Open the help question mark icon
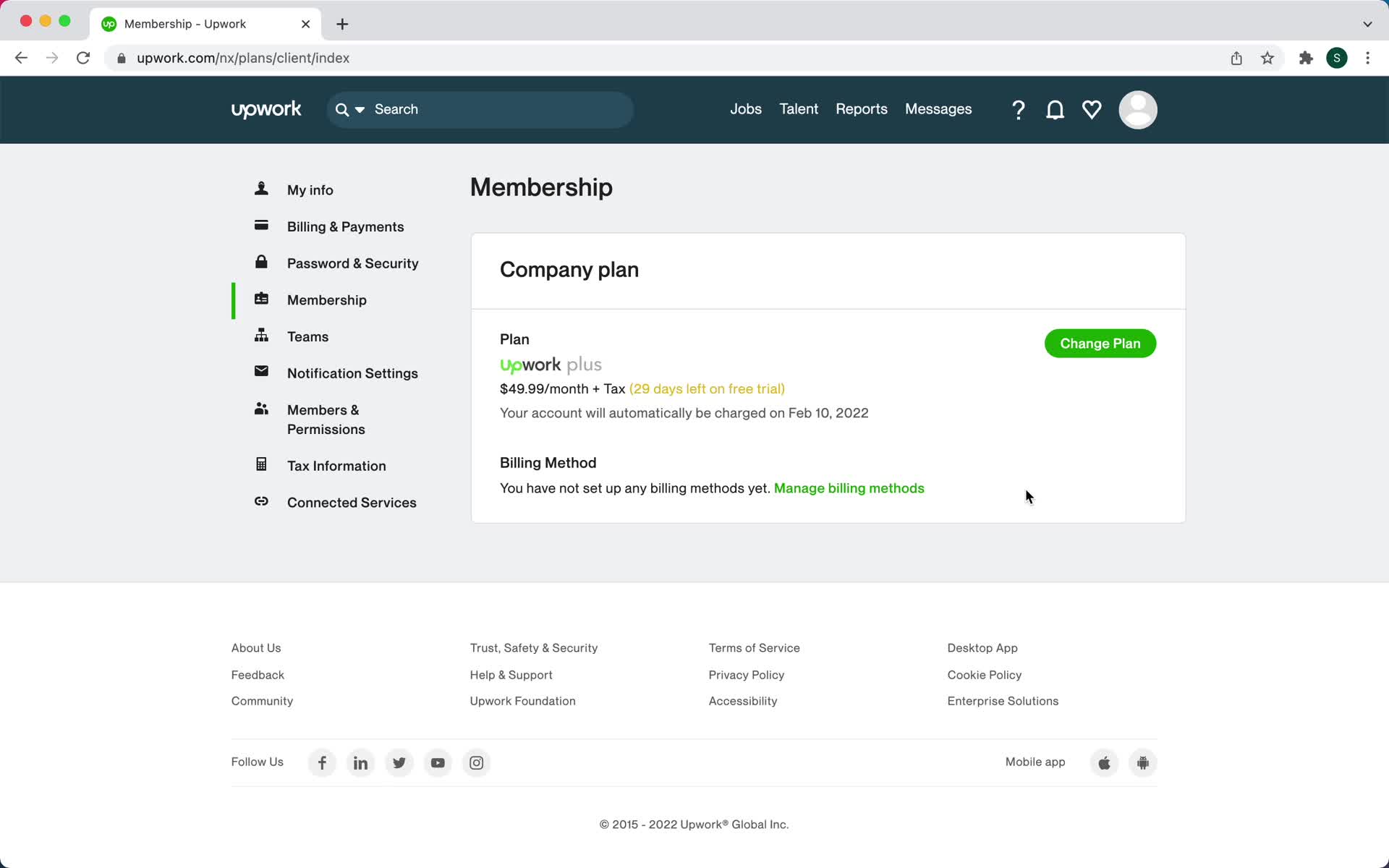The height and width of the screenshot is (868, 1389). tap(1018, 110)
